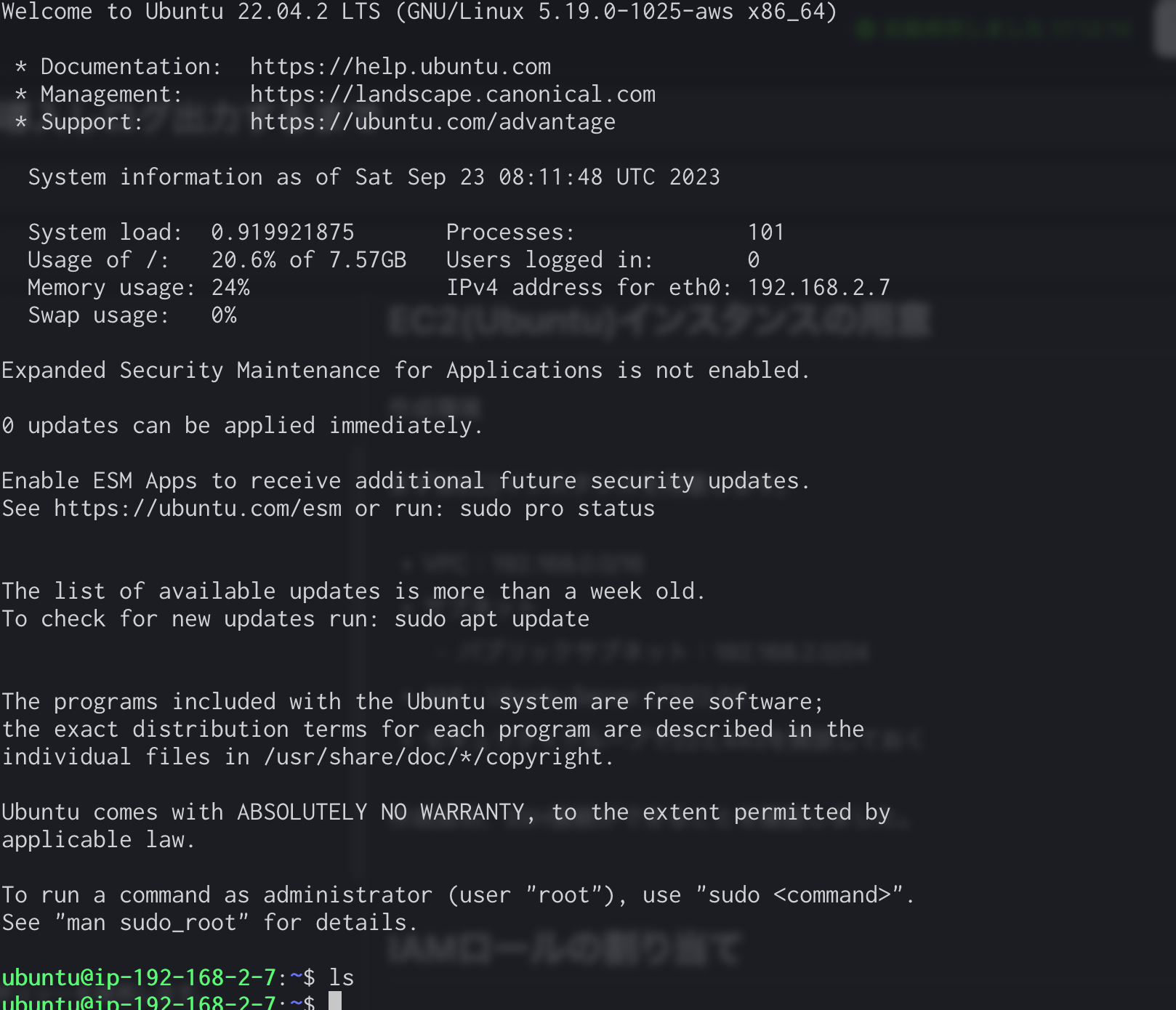This screenshot has height=1010, width=1176.
Task: Click the System load value 0.919921875
Action: [x=282, y=232]
